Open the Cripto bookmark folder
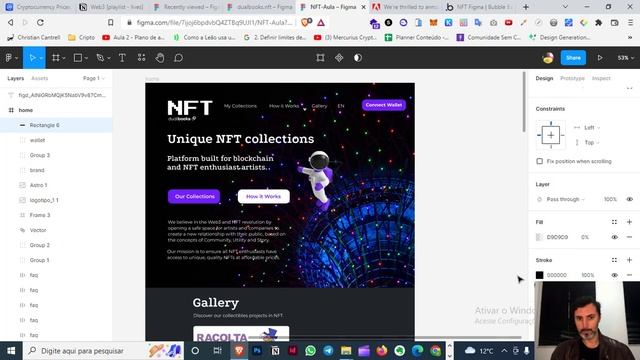 (x=81, y=38)
